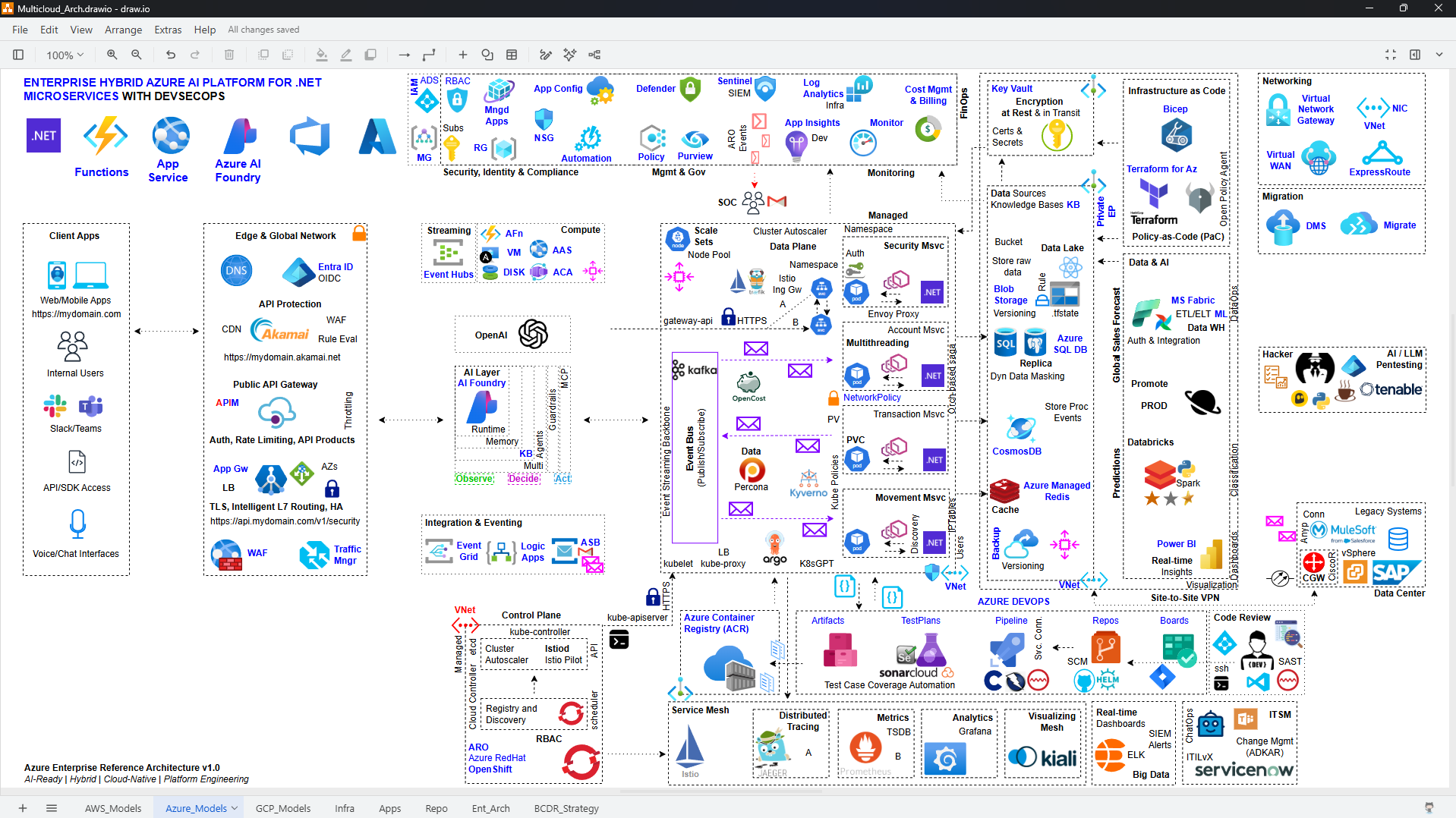Screen dimensions: 1456x818
Task: Toggle the shapes sidebar panel
Action: click(x=18, y=55)
